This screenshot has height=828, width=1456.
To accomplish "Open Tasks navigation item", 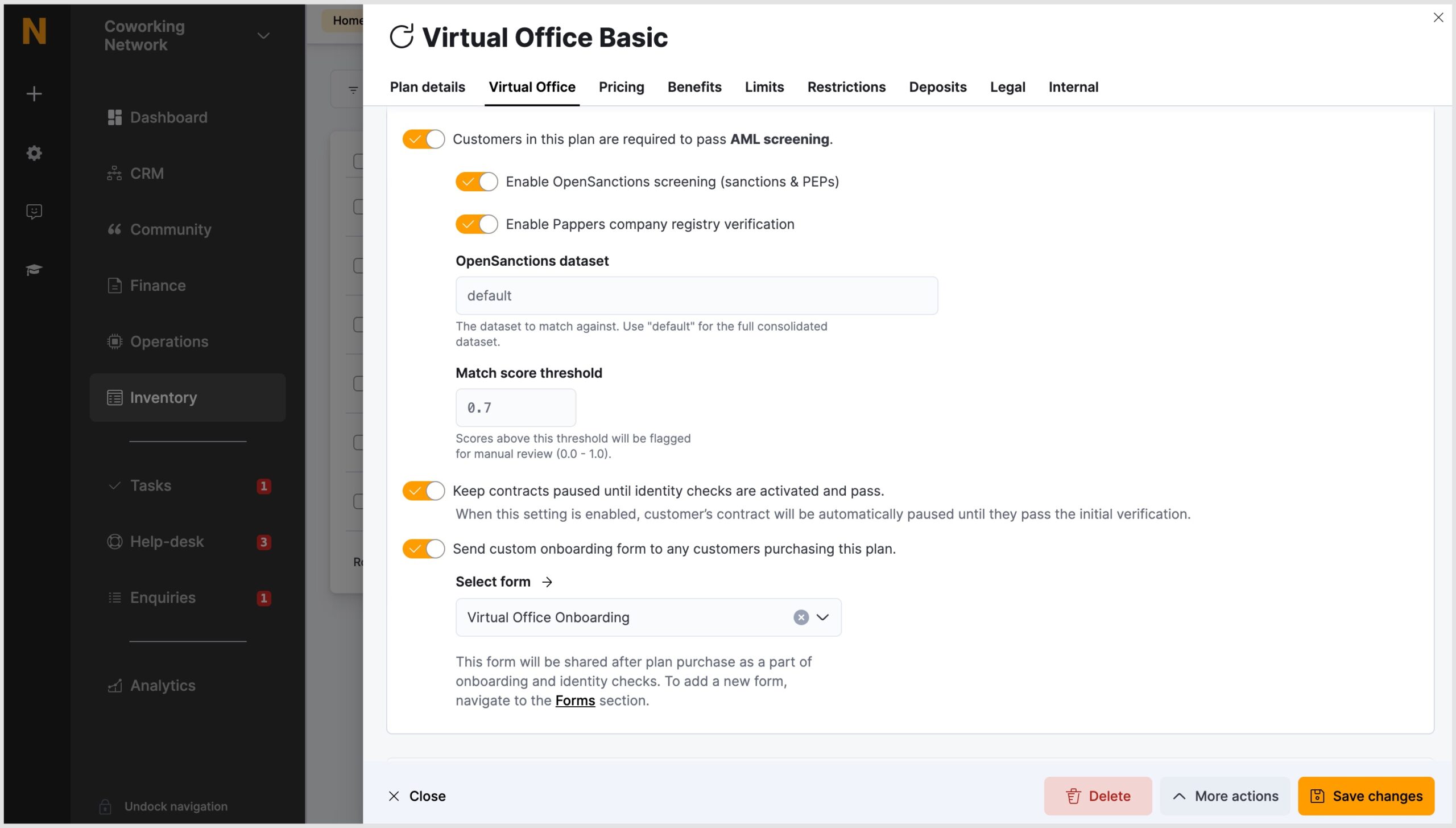I will coord(188,485).
